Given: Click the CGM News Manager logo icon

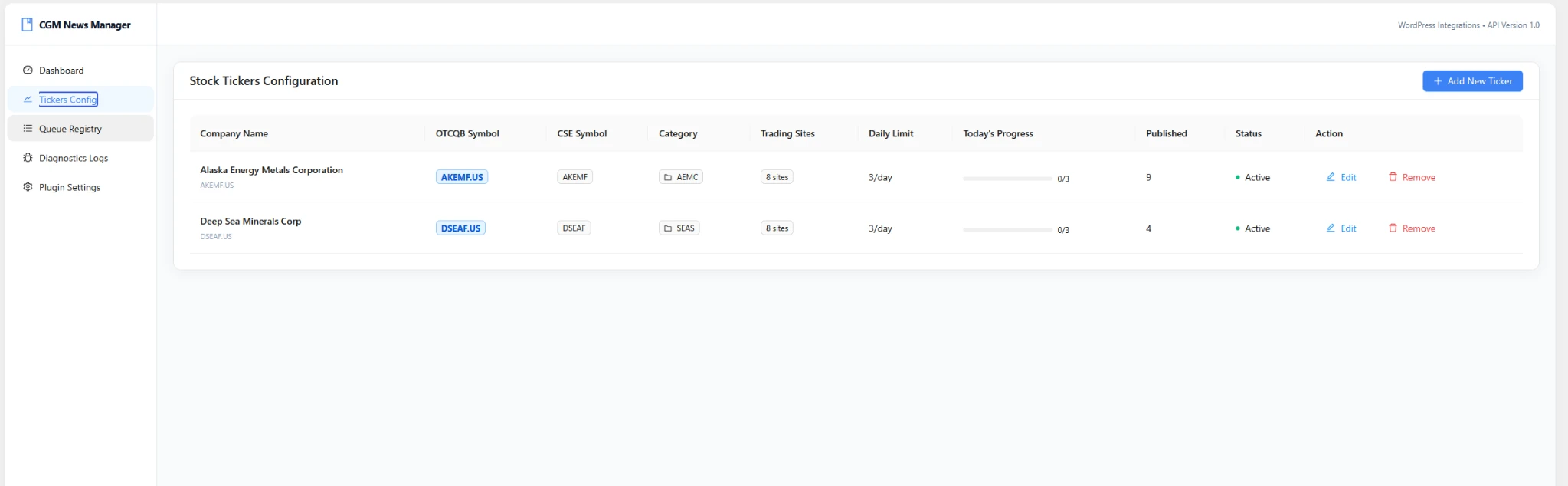Looking at the screenshot, I should (x=27, y=25).
